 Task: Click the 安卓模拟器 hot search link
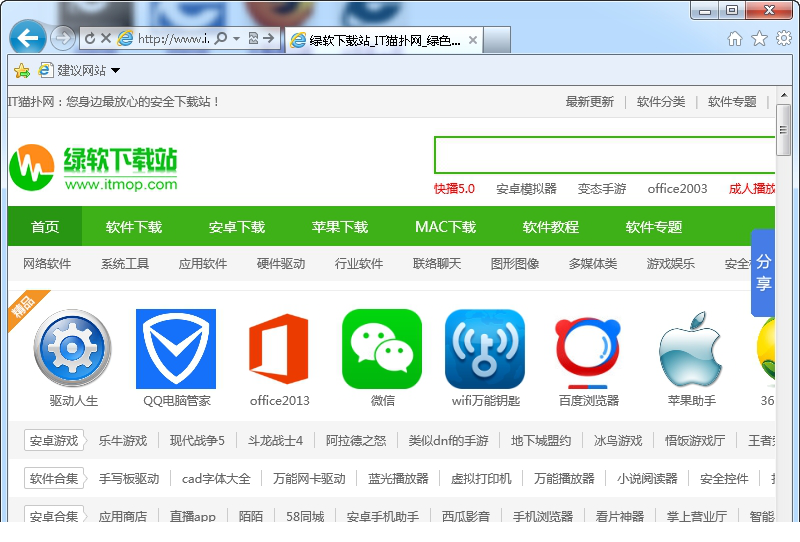coord(526,189)
